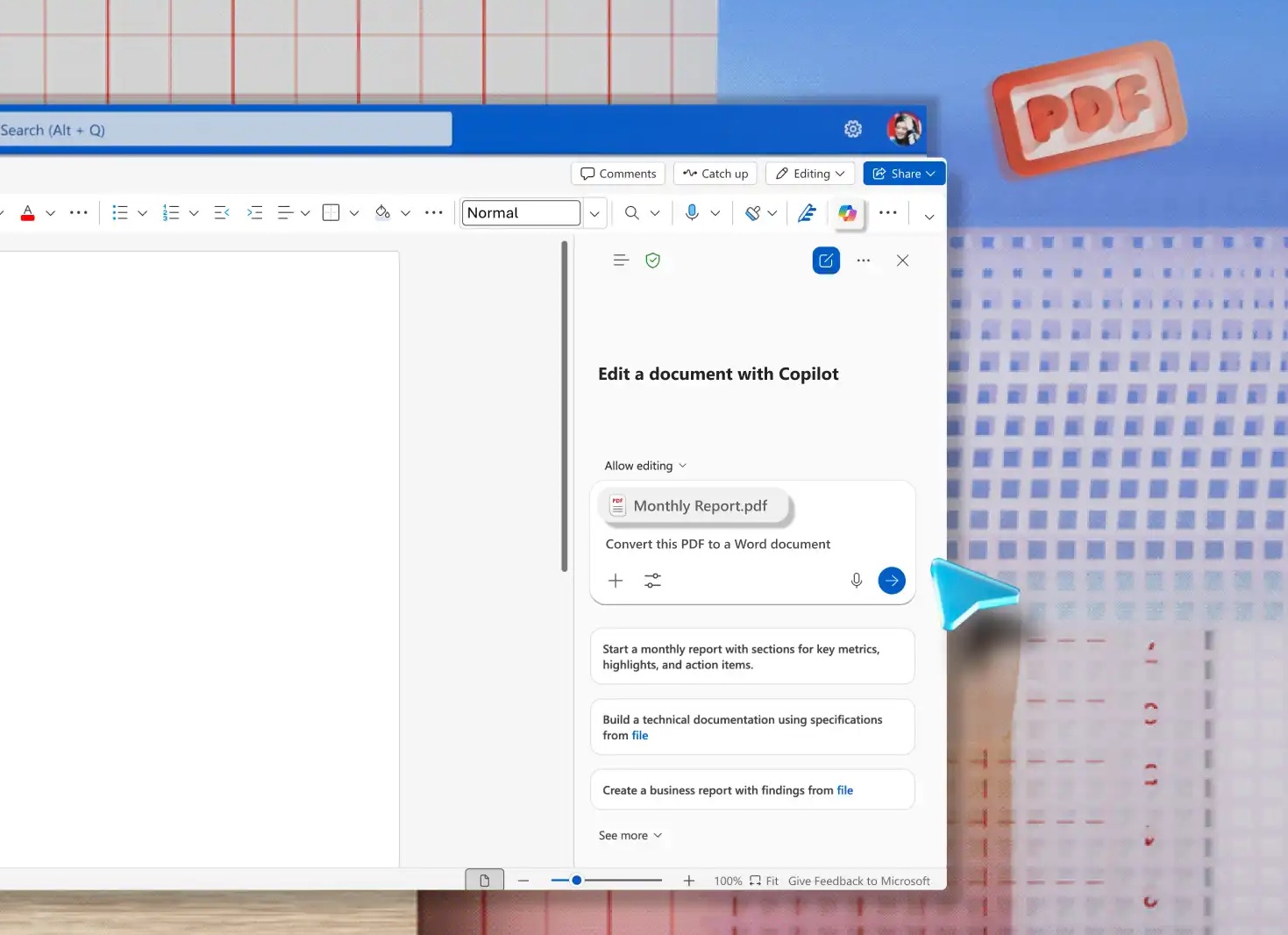Open more formatting options after font color

(79, 213)
